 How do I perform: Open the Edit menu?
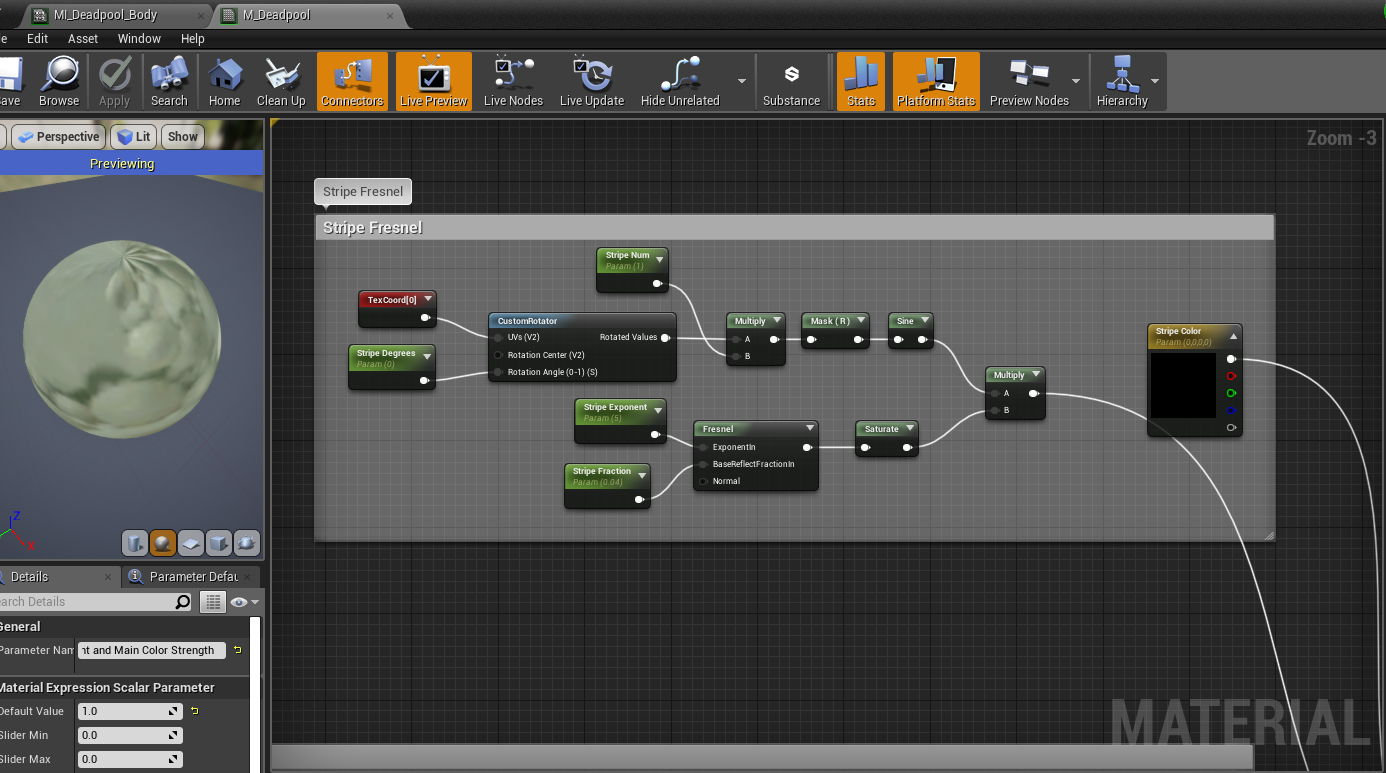(38, 39)
